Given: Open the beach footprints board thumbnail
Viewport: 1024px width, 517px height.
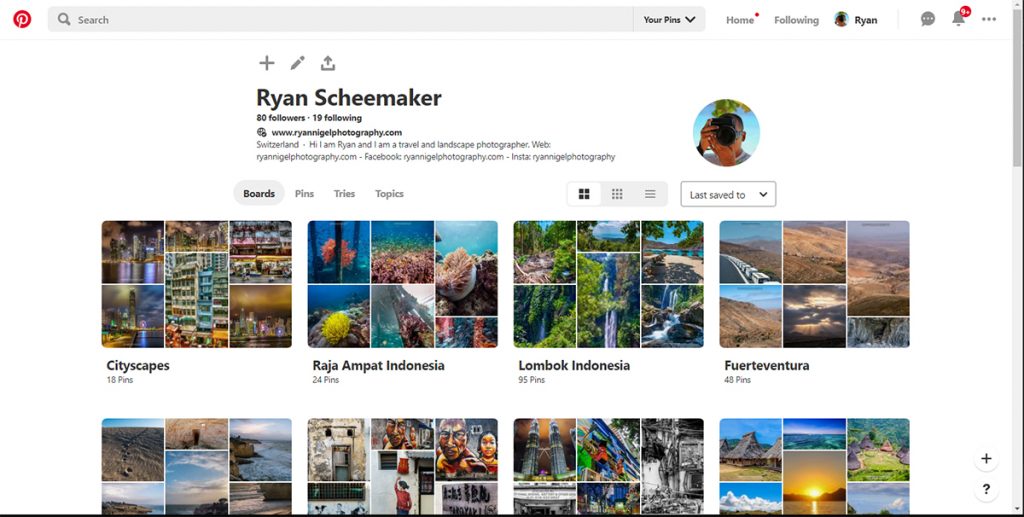Looking at the screenshot, I should [197, 466].
